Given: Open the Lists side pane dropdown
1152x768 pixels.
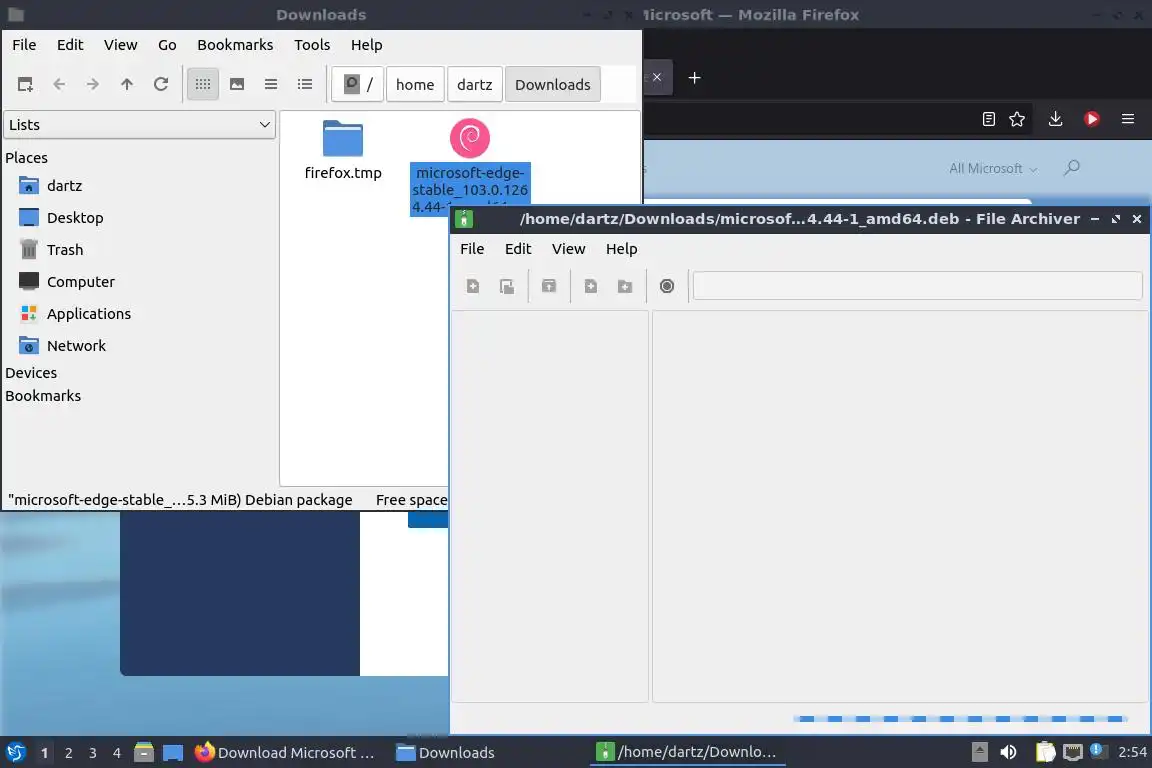Looking at the screenshot, I should click(140, 125).
